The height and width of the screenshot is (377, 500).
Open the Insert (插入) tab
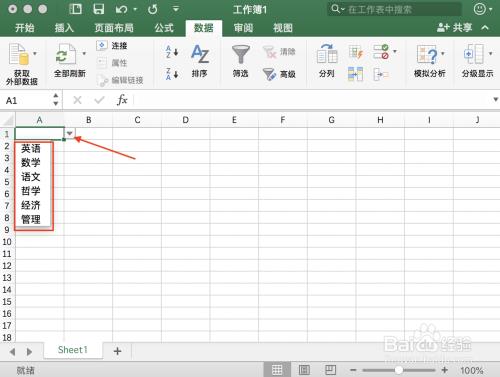(64, 28)
